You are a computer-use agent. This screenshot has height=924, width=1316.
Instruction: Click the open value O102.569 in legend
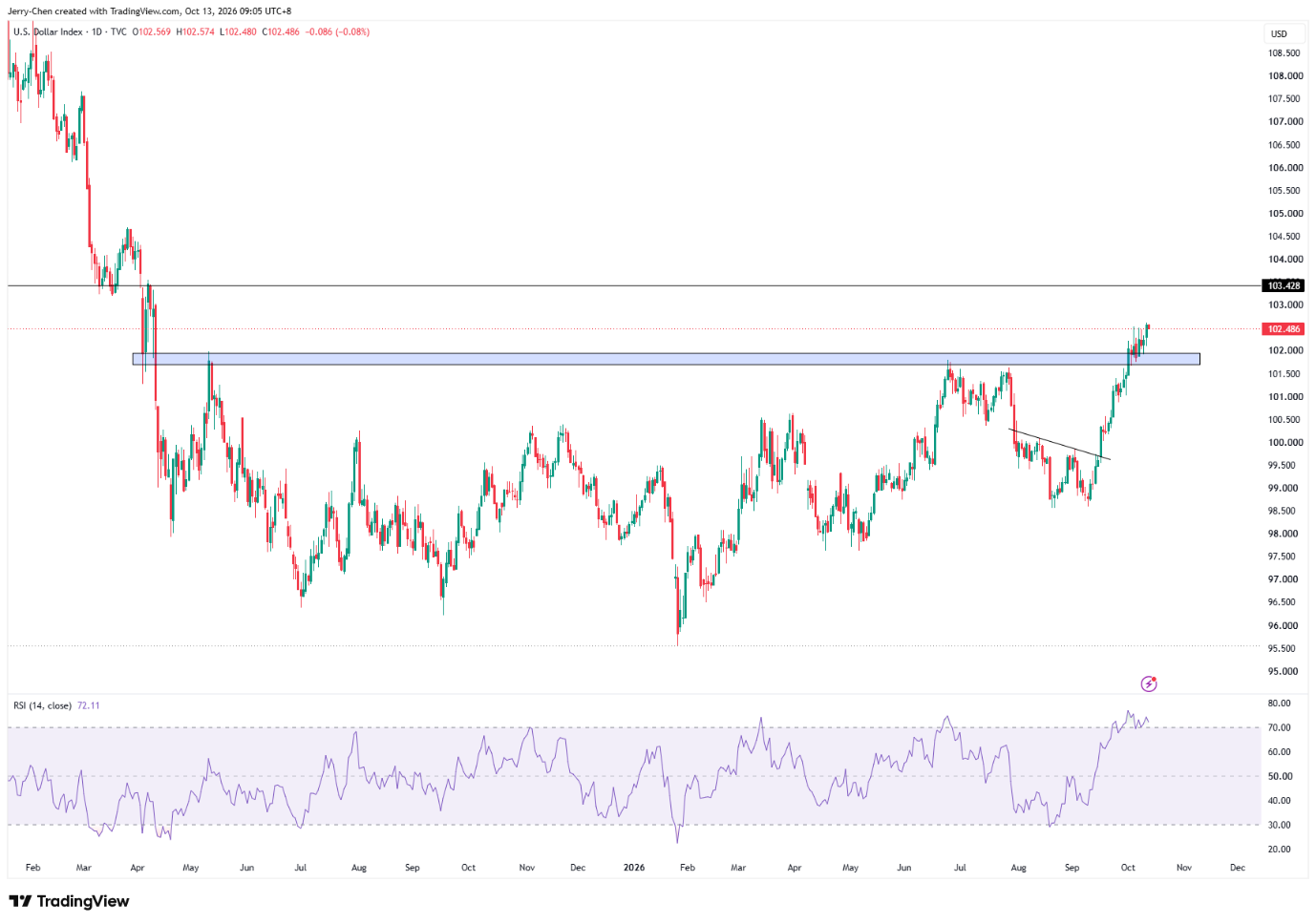152,31
